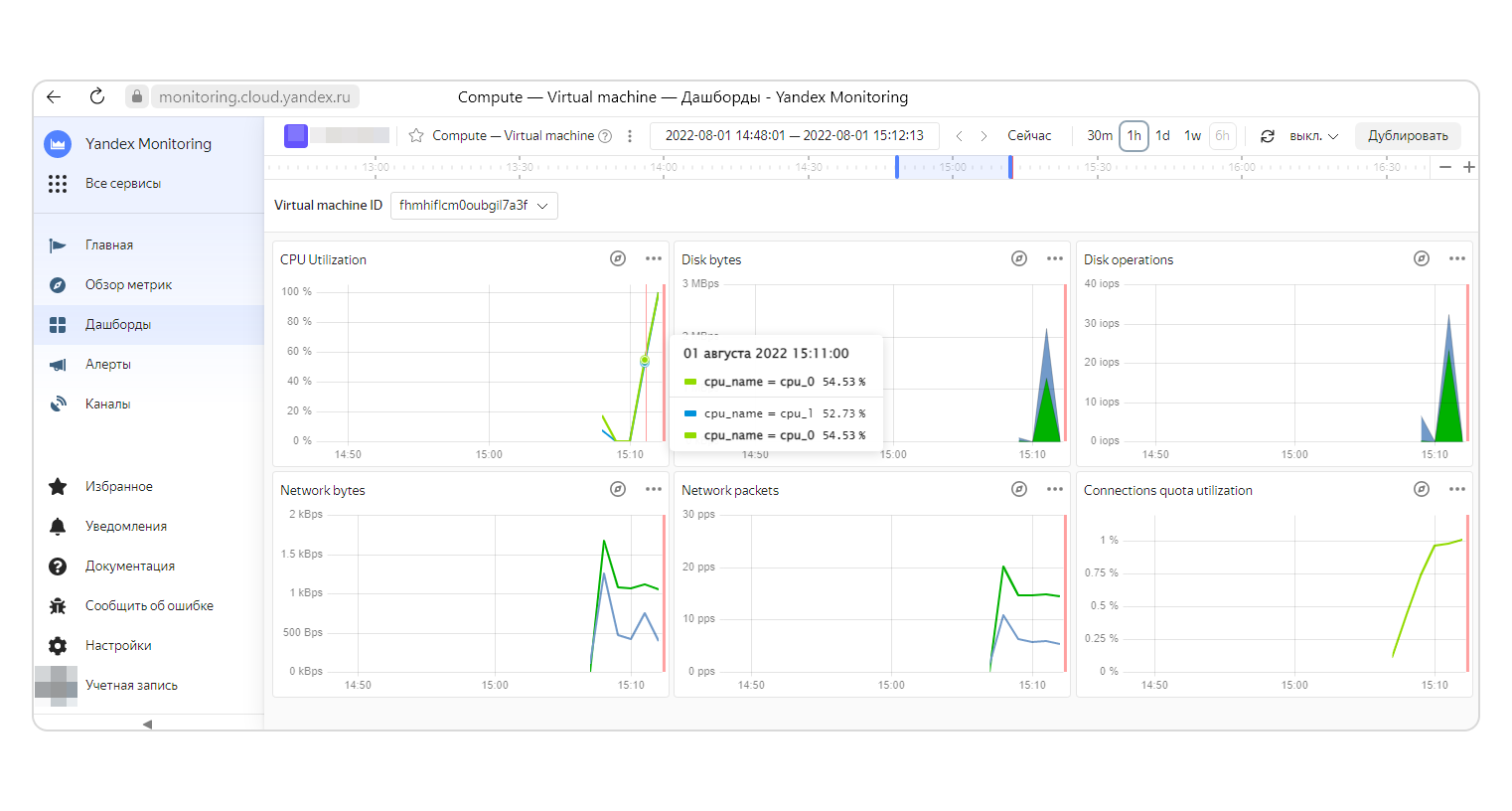Select the 6h time range preset
The width and height of the screenshot is (1512, 811).
pos(1222,136)
